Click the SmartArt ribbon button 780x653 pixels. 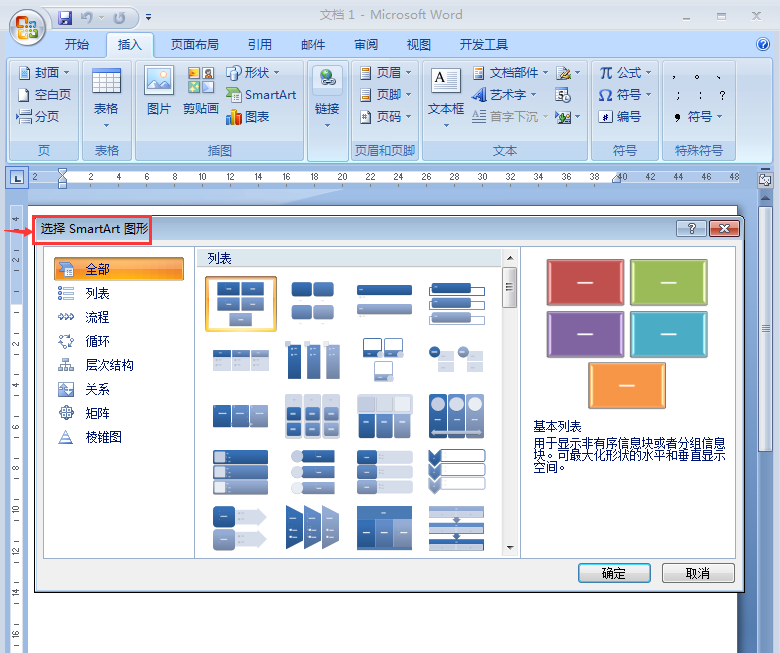click(261, 94)
